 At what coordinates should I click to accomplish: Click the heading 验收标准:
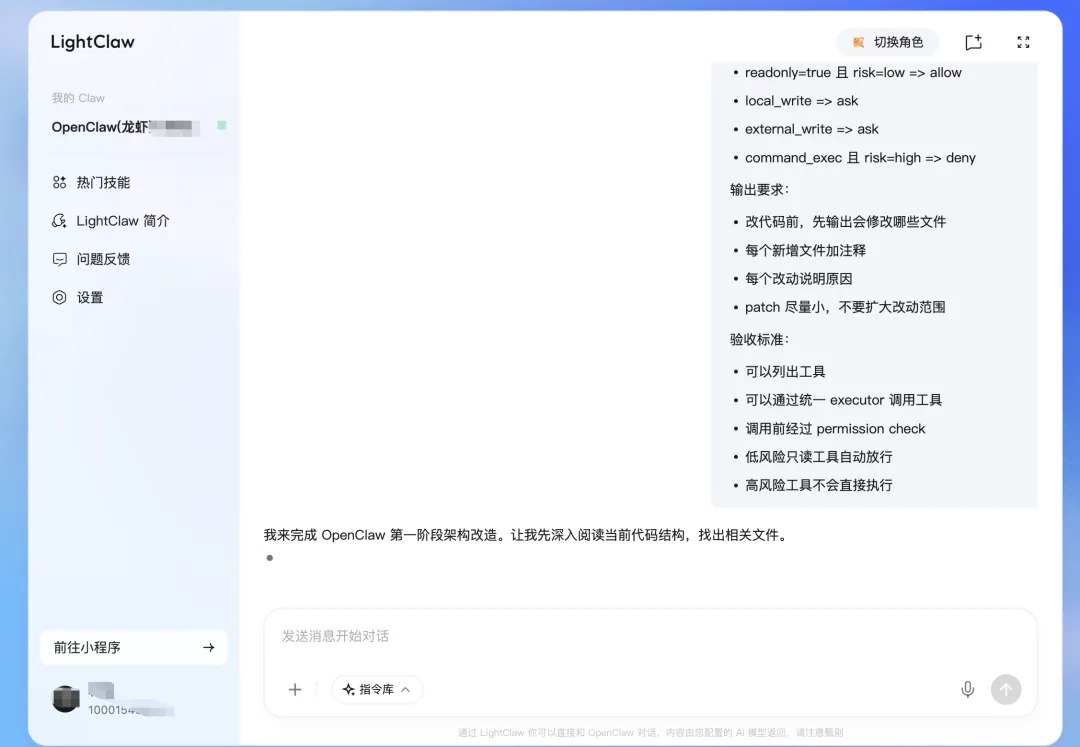(x=759, y=339)
